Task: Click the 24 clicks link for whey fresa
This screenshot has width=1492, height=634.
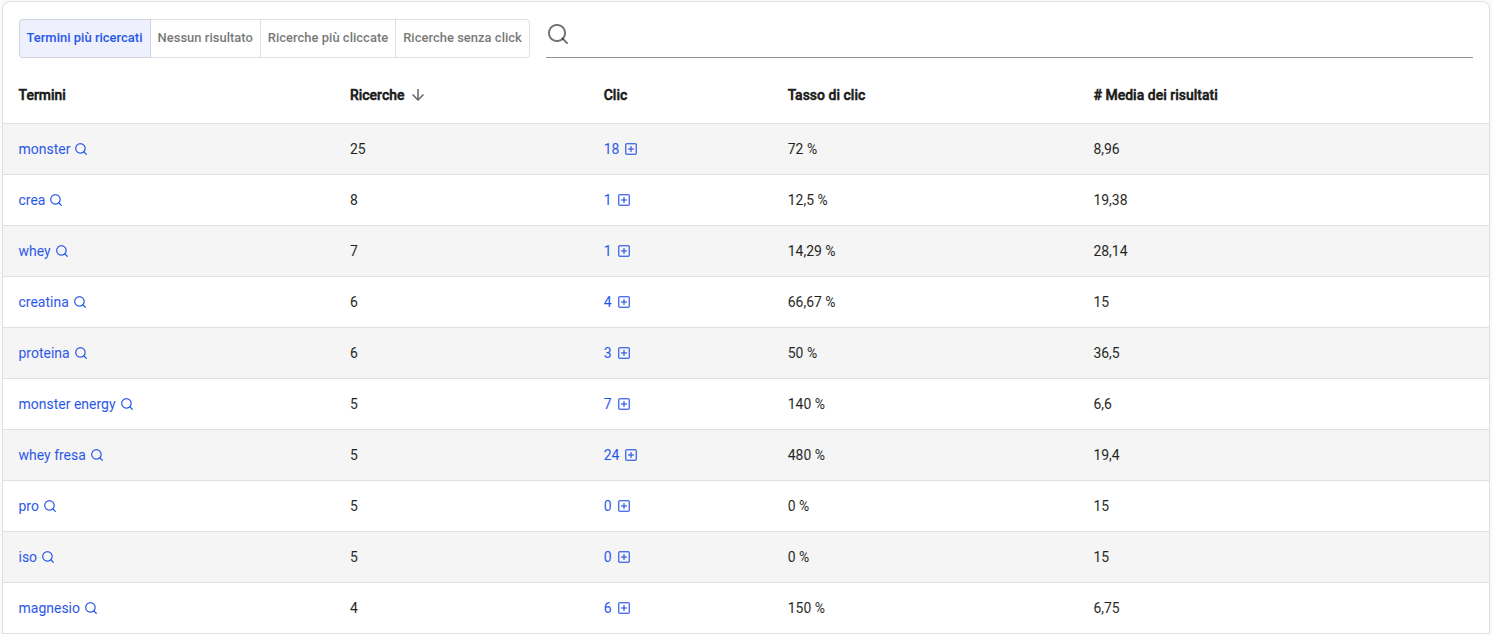Action: (x=612, y=455)
